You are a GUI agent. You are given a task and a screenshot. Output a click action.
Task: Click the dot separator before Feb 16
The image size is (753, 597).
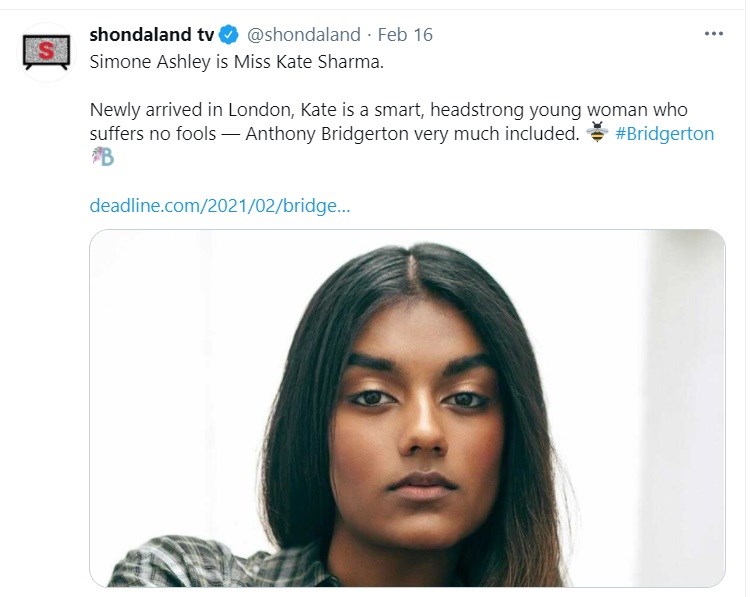372,35
